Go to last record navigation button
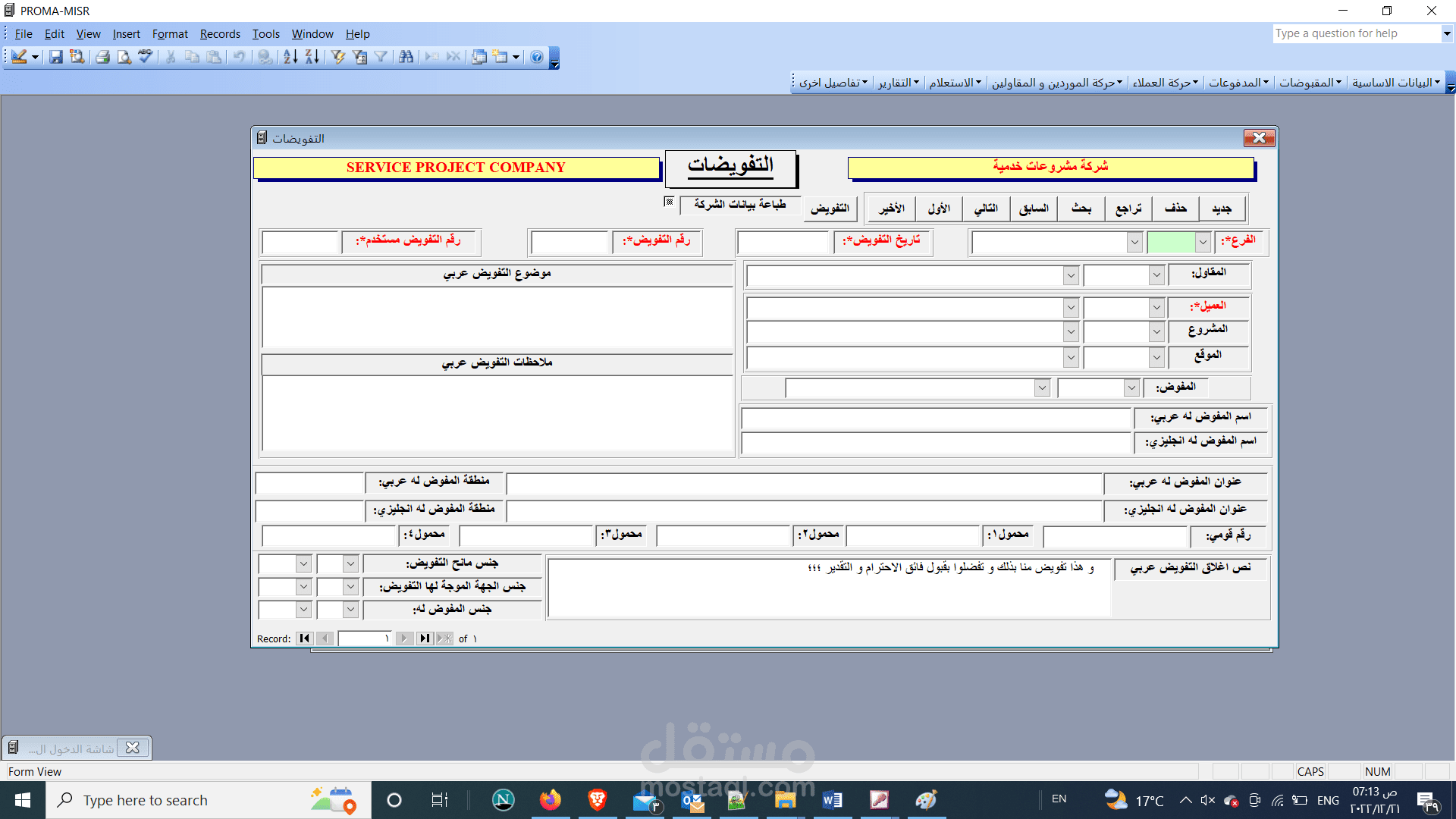 point(425,639)
